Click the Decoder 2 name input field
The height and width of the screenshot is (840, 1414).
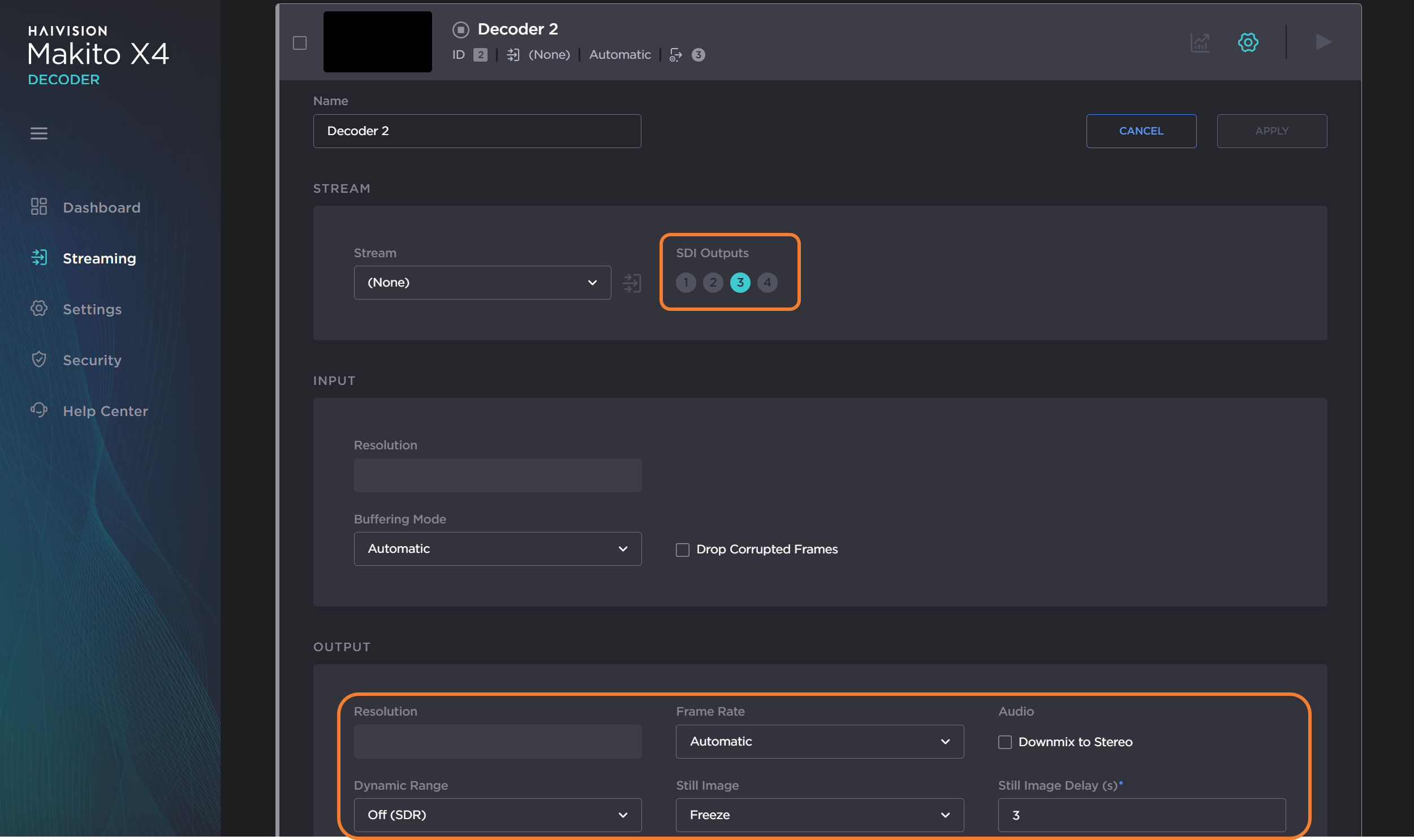[x=477, y=131]
